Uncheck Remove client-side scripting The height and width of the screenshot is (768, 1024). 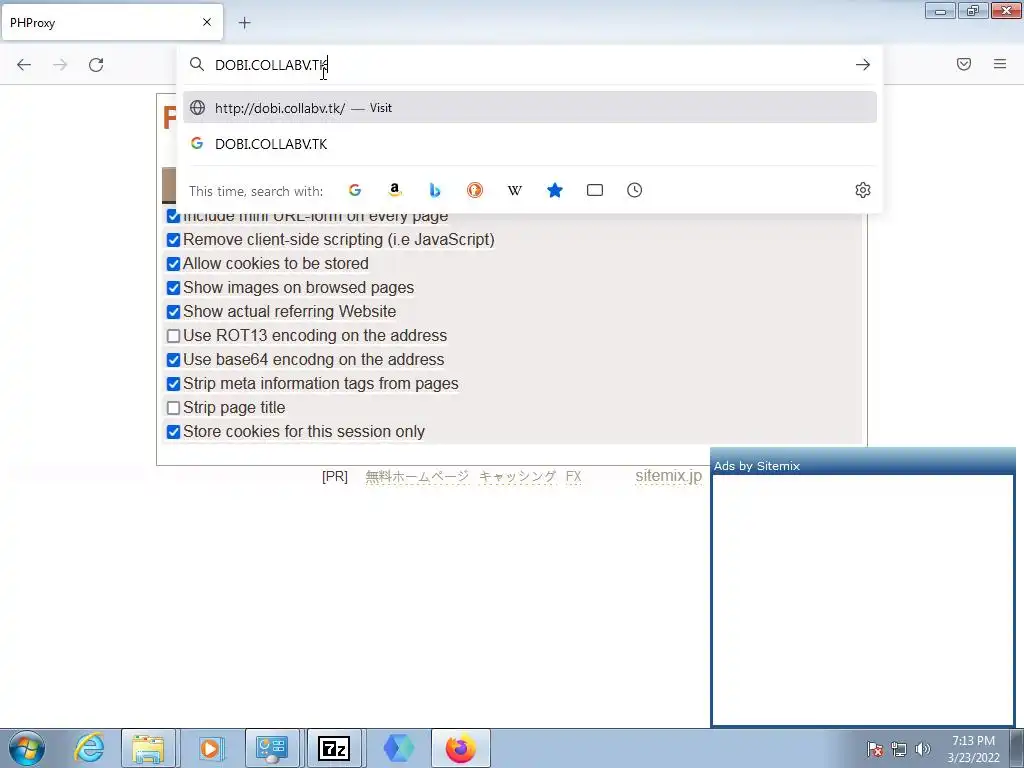coord(173,240)
